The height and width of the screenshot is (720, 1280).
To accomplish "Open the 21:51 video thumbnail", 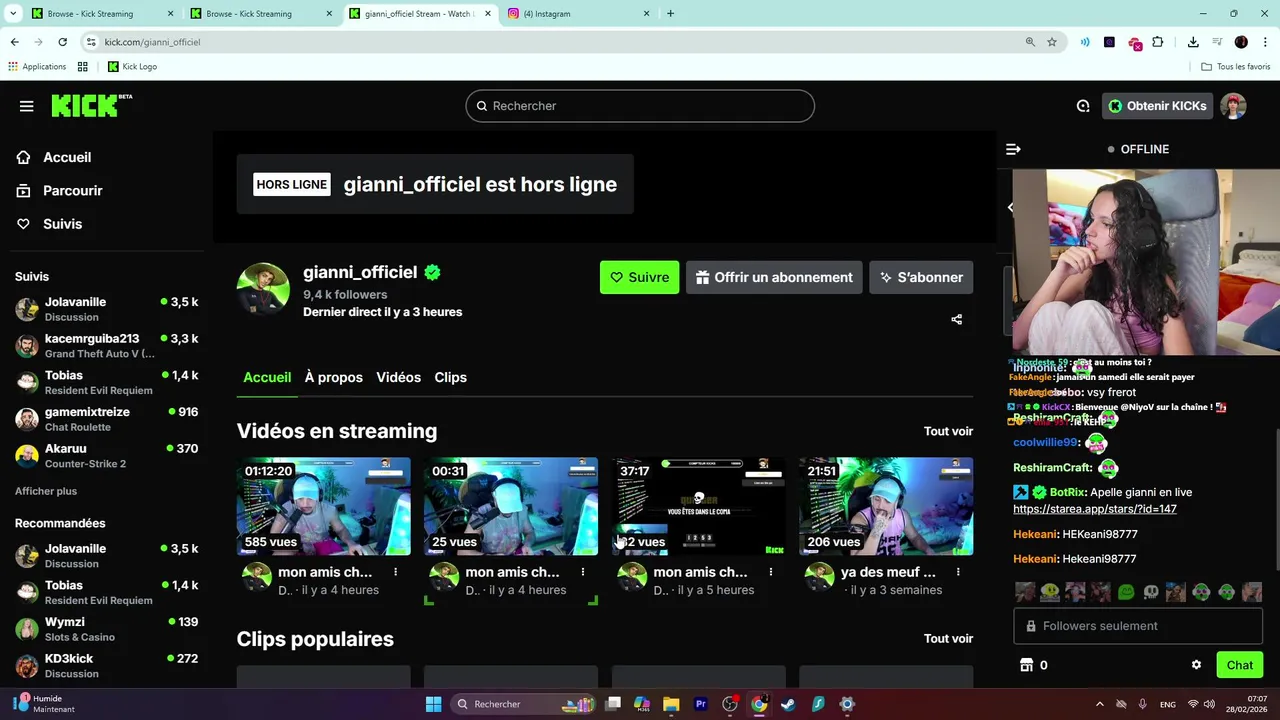I will (x=886, y=506).
